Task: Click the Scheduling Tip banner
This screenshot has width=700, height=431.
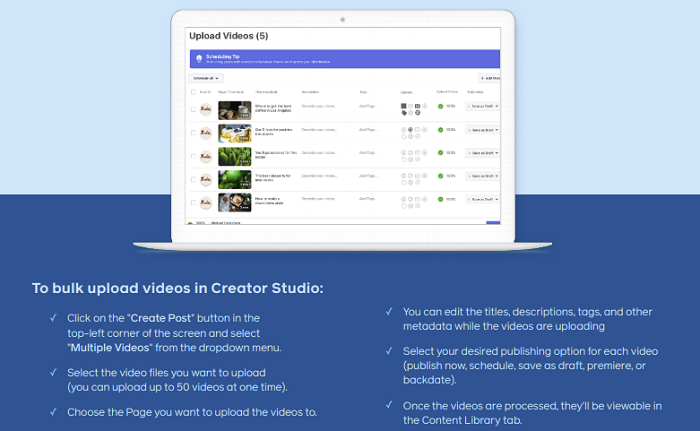Action: 345,59
